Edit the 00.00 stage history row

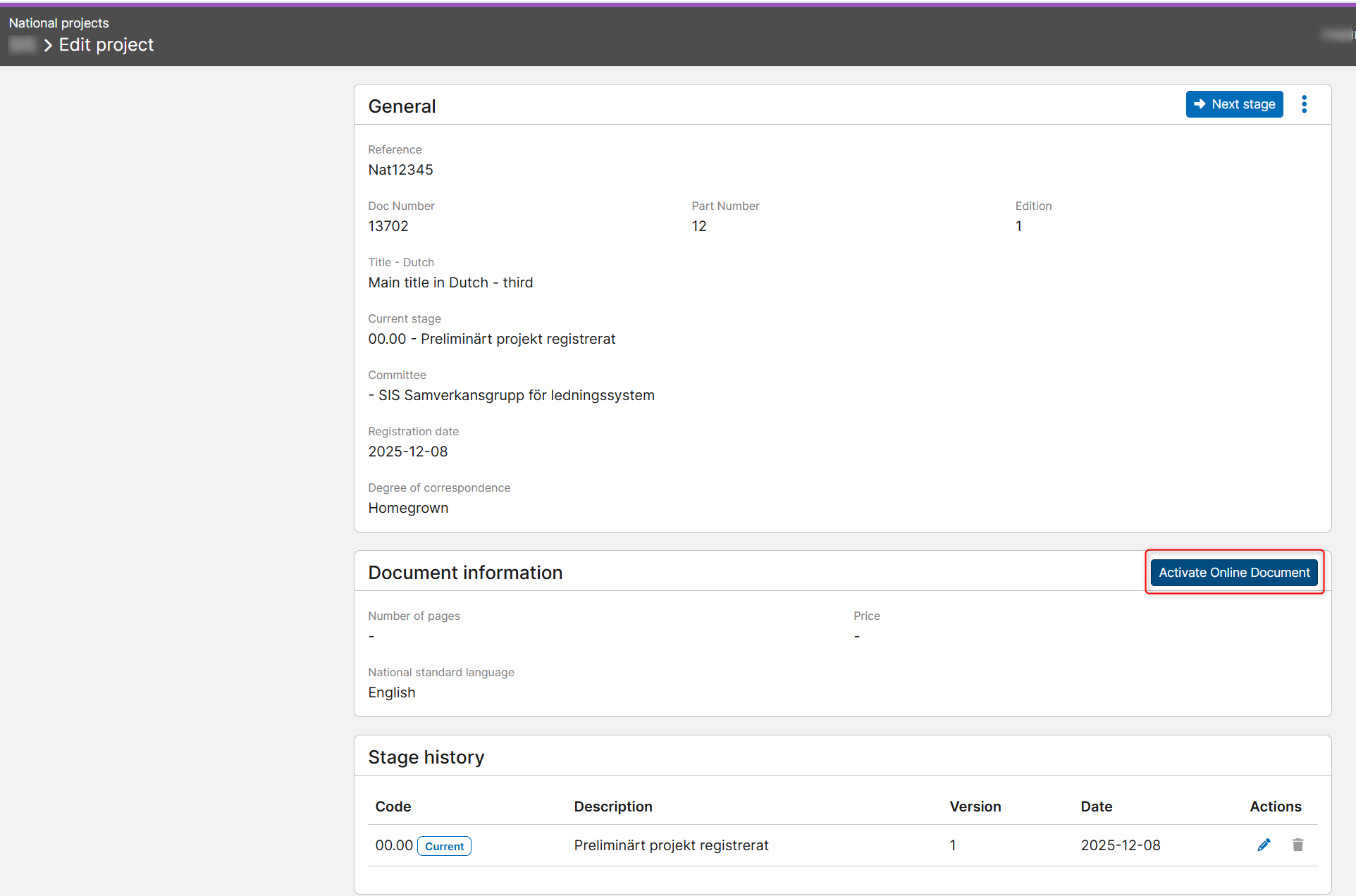(x=1264, y=845)
